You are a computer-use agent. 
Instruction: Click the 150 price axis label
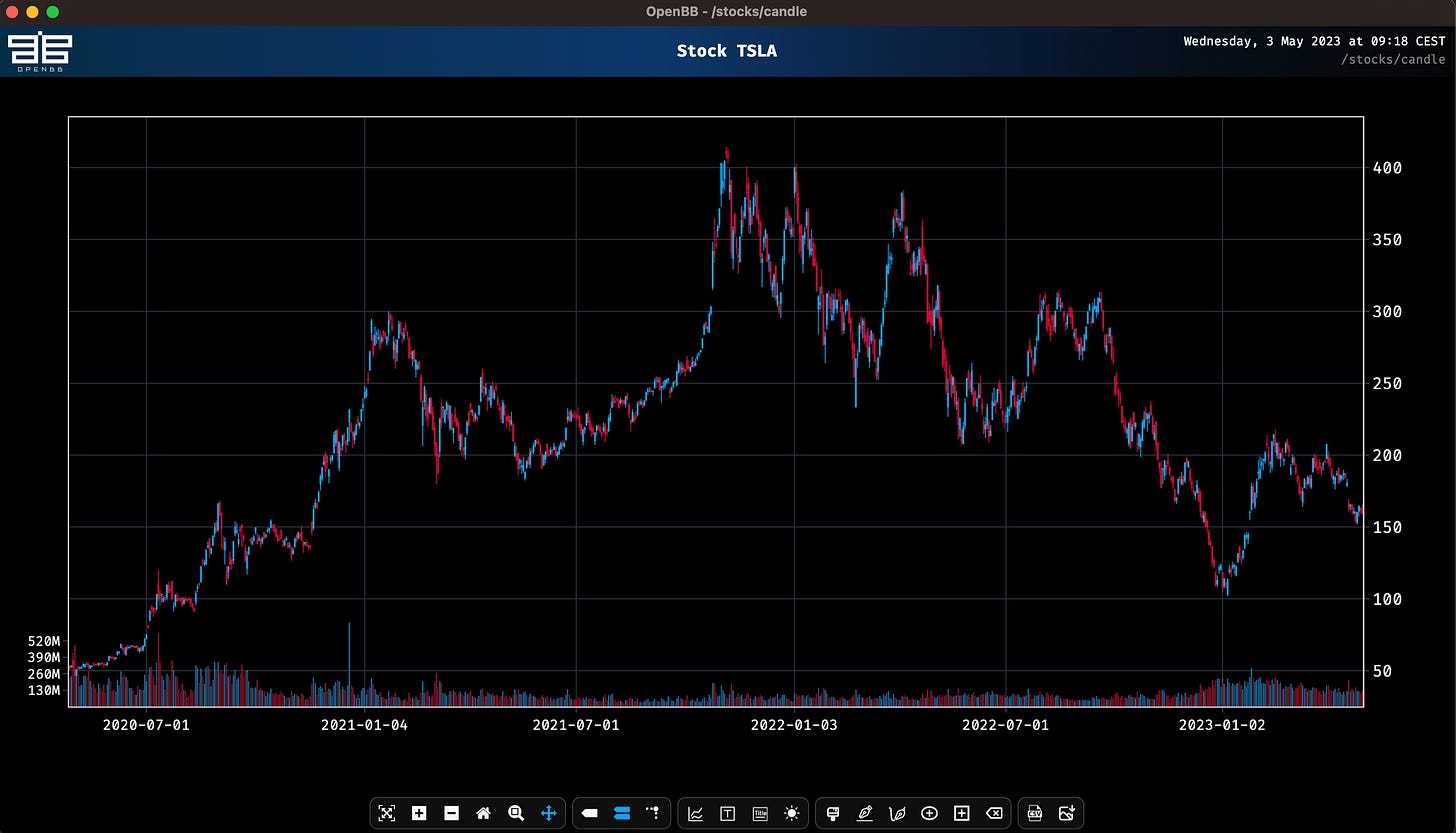(x=1387, y=528)
